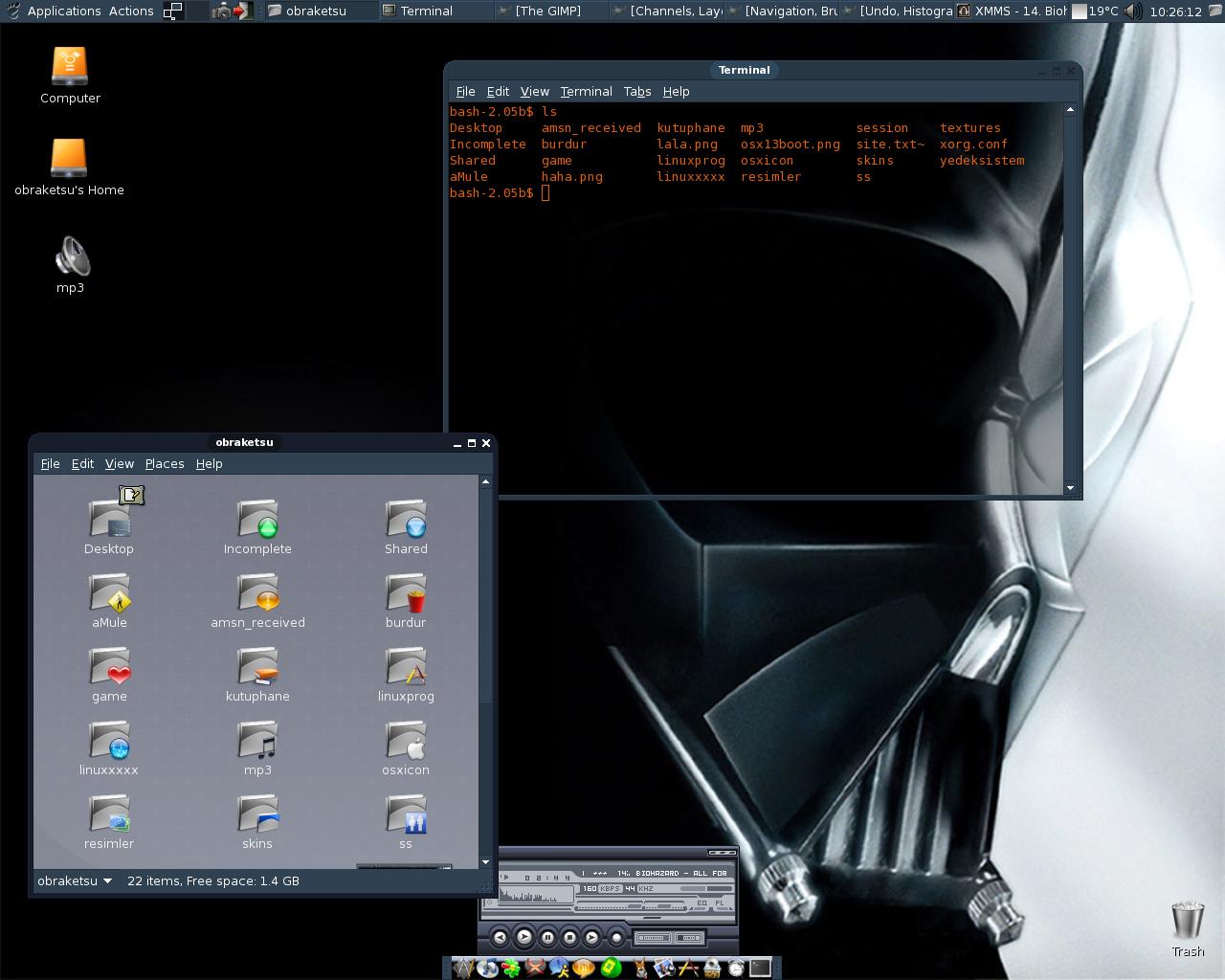The image size is (1225, 980).
Task: Skip to next track in XMMS
Action: click(591, 937)
